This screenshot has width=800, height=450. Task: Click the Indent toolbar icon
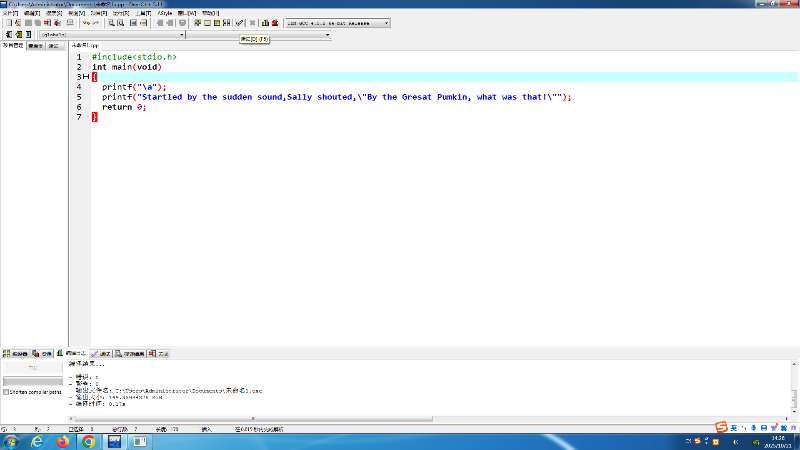(160, 23)
